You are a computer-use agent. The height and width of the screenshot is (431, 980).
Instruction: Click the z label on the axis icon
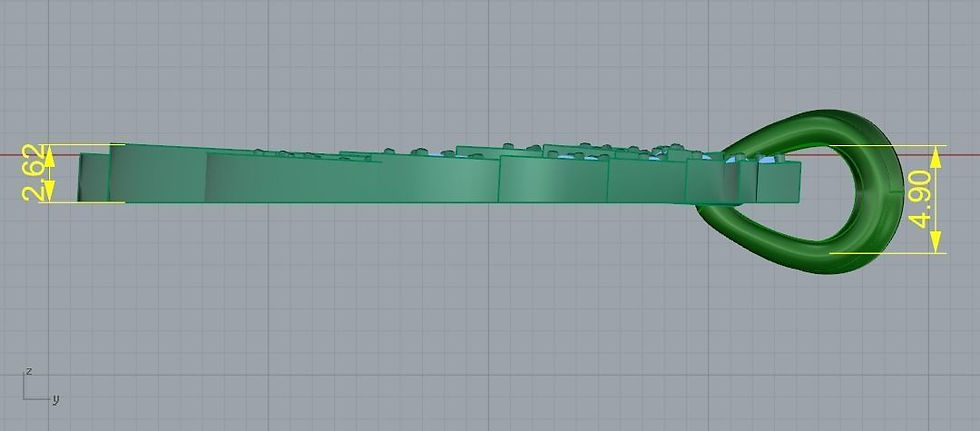(28, 371)
